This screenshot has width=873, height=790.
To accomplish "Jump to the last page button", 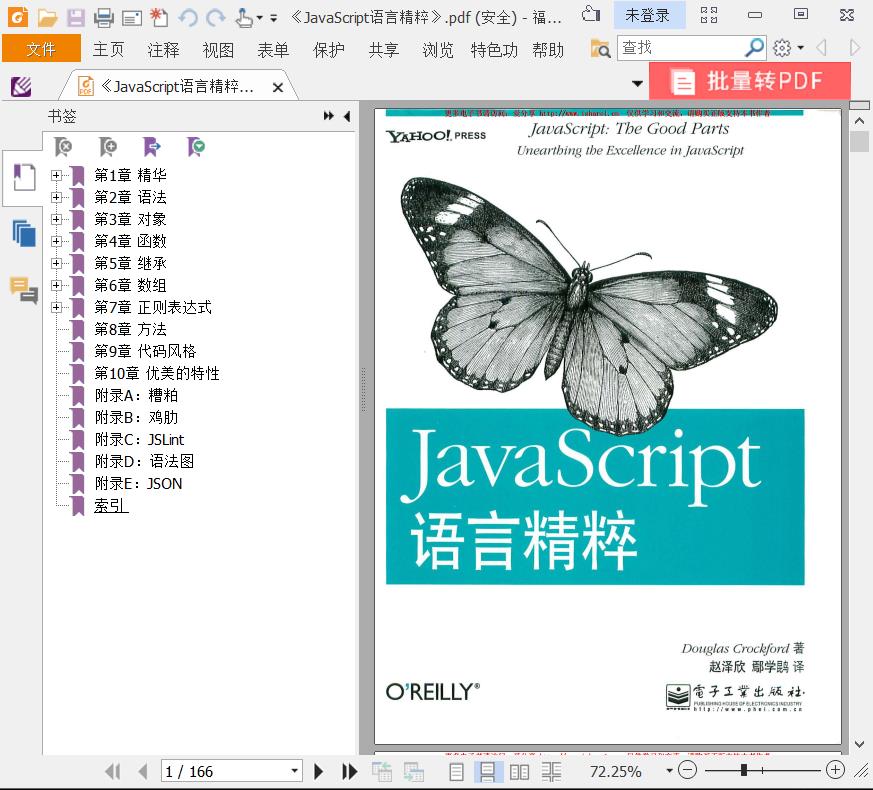I will click(349, 771).
